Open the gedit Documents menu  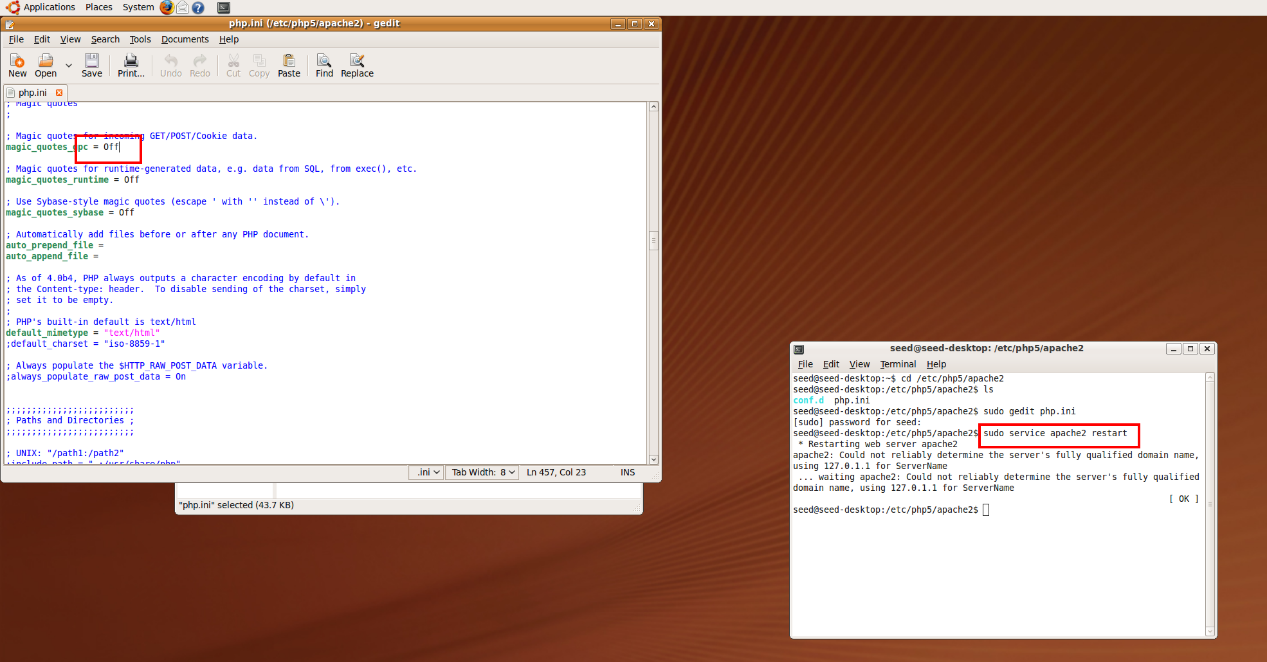185,39
